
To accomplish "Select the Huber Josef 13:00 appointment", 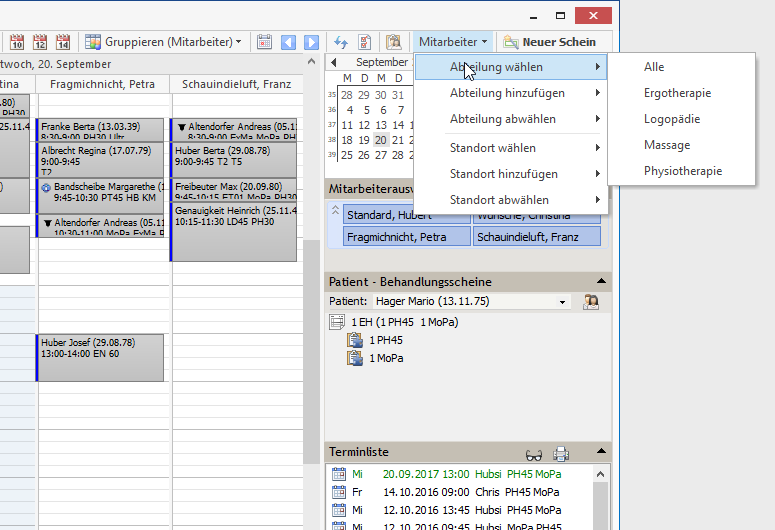I will [x=100, y=357].
